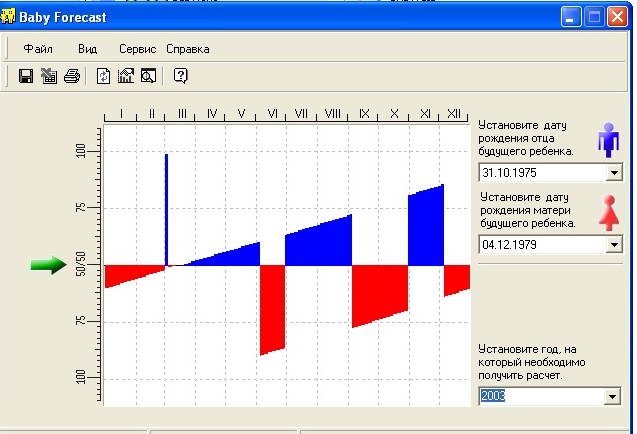Click the Print toolbar icon
Screen dimensions: 637x434
tap(71, 76)
